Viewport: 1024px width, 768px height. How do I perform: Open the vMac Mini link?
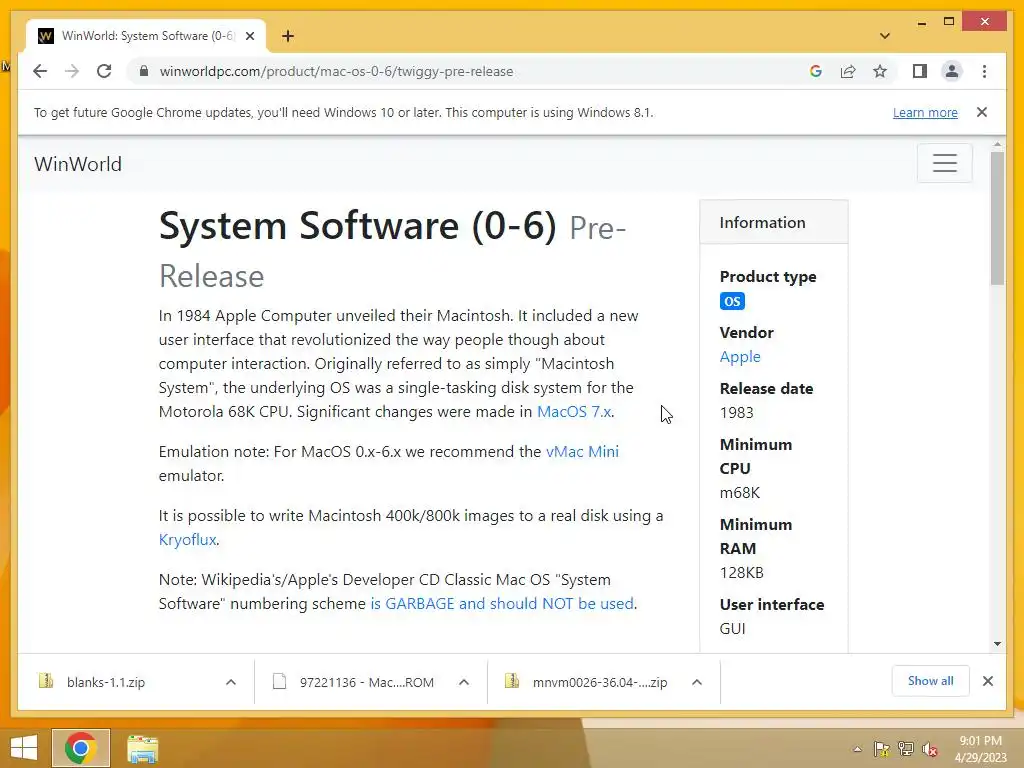point(582,451)
